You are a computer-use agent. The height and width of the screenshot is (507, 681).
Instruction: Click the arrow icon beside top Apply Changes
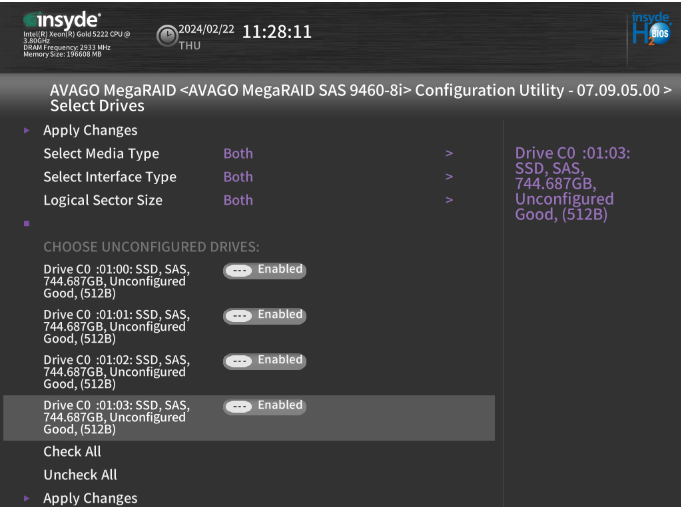click(x=27, y=131)
